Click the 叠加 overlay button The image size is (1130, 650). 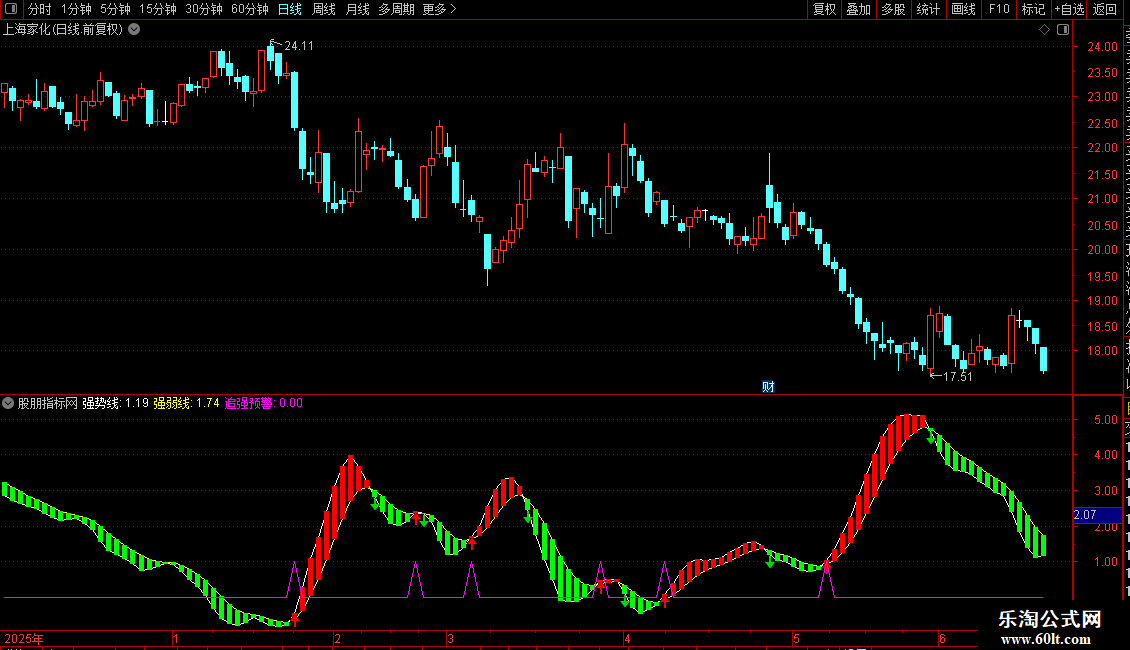[x=858, y=9]
